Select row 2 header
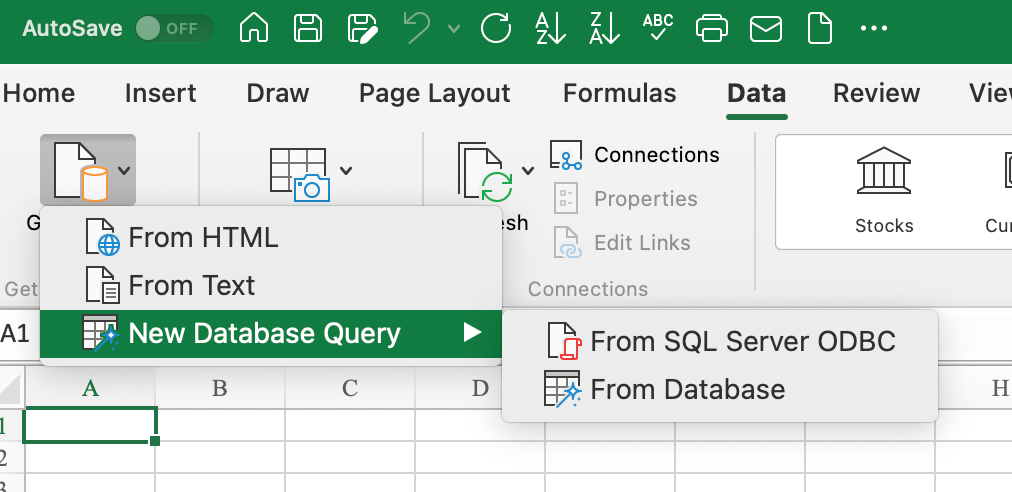1012x492 pixels. 11,458
